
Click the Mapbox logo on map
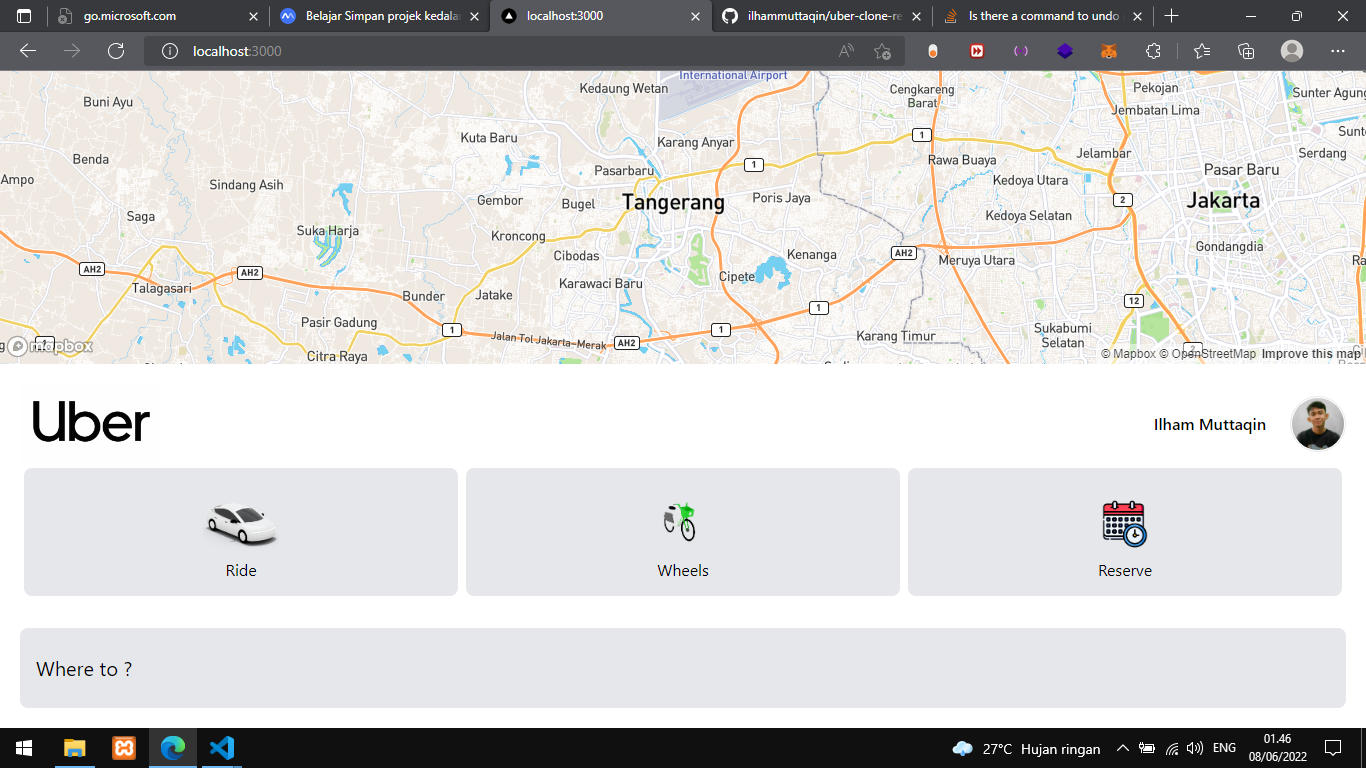(x=50, y=346)
